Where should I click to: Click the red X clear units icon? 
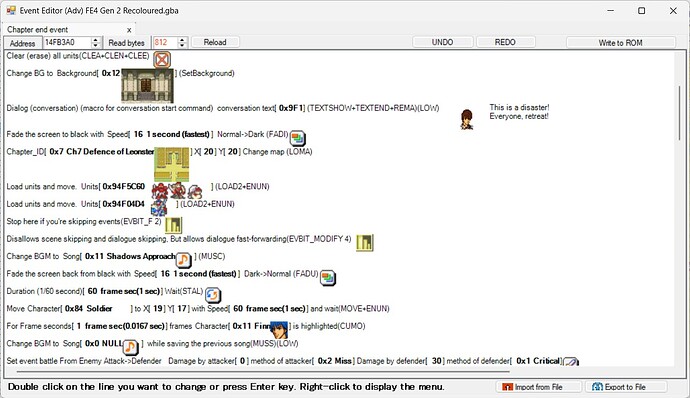click(162, 59)
